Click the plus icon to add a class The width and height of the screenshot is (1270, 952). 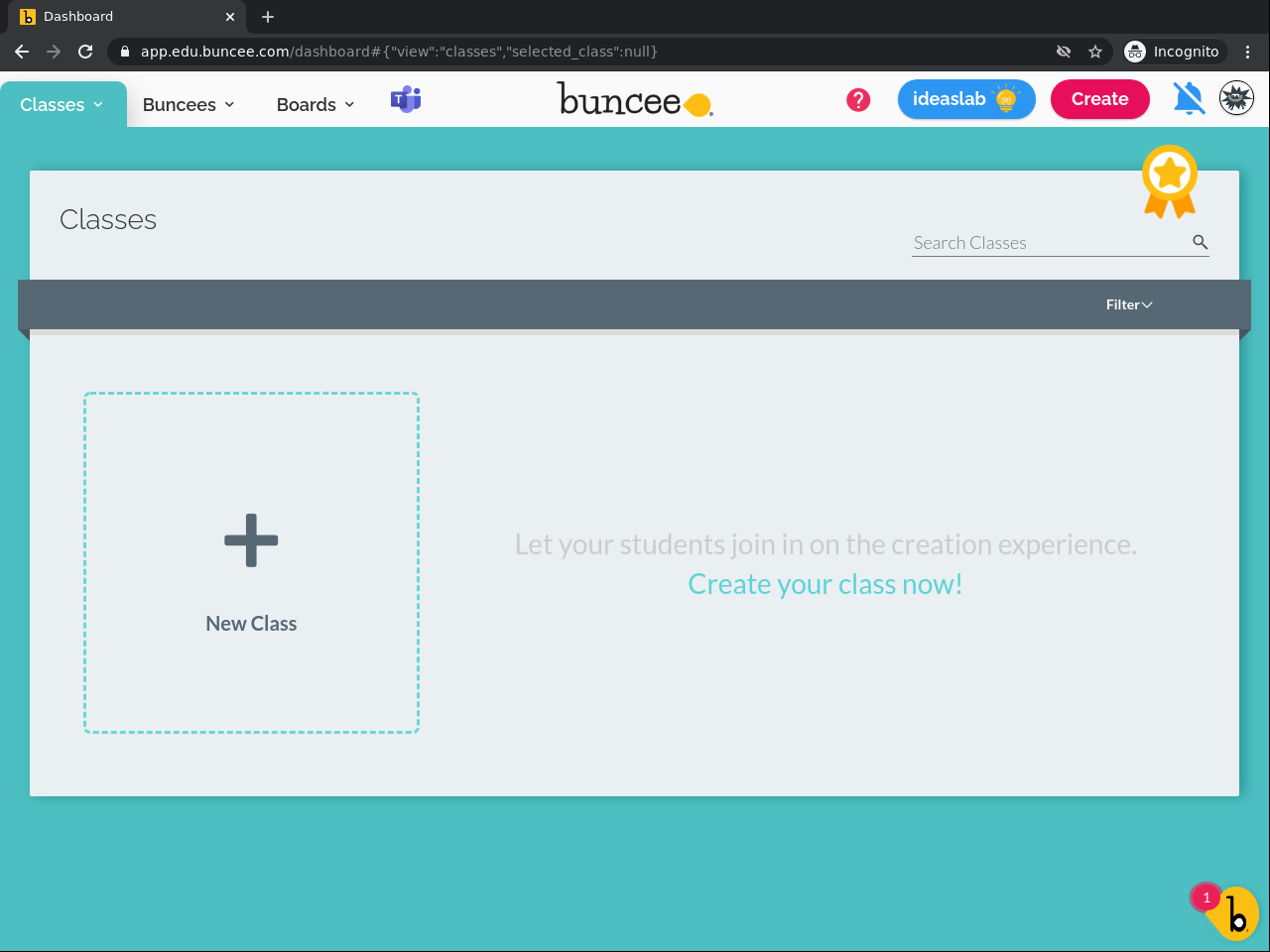[251, 540]
